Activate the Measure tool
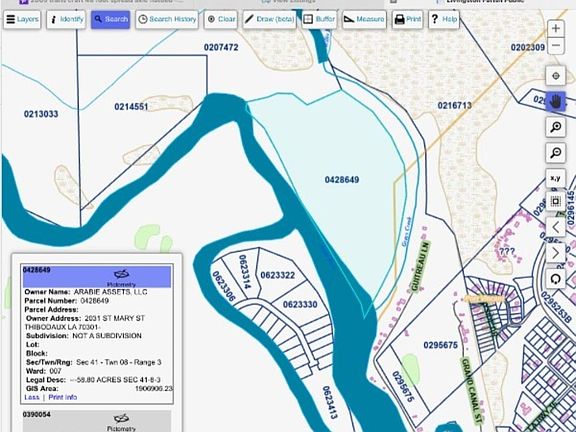576x432 pixels. (x=364, y=19)
